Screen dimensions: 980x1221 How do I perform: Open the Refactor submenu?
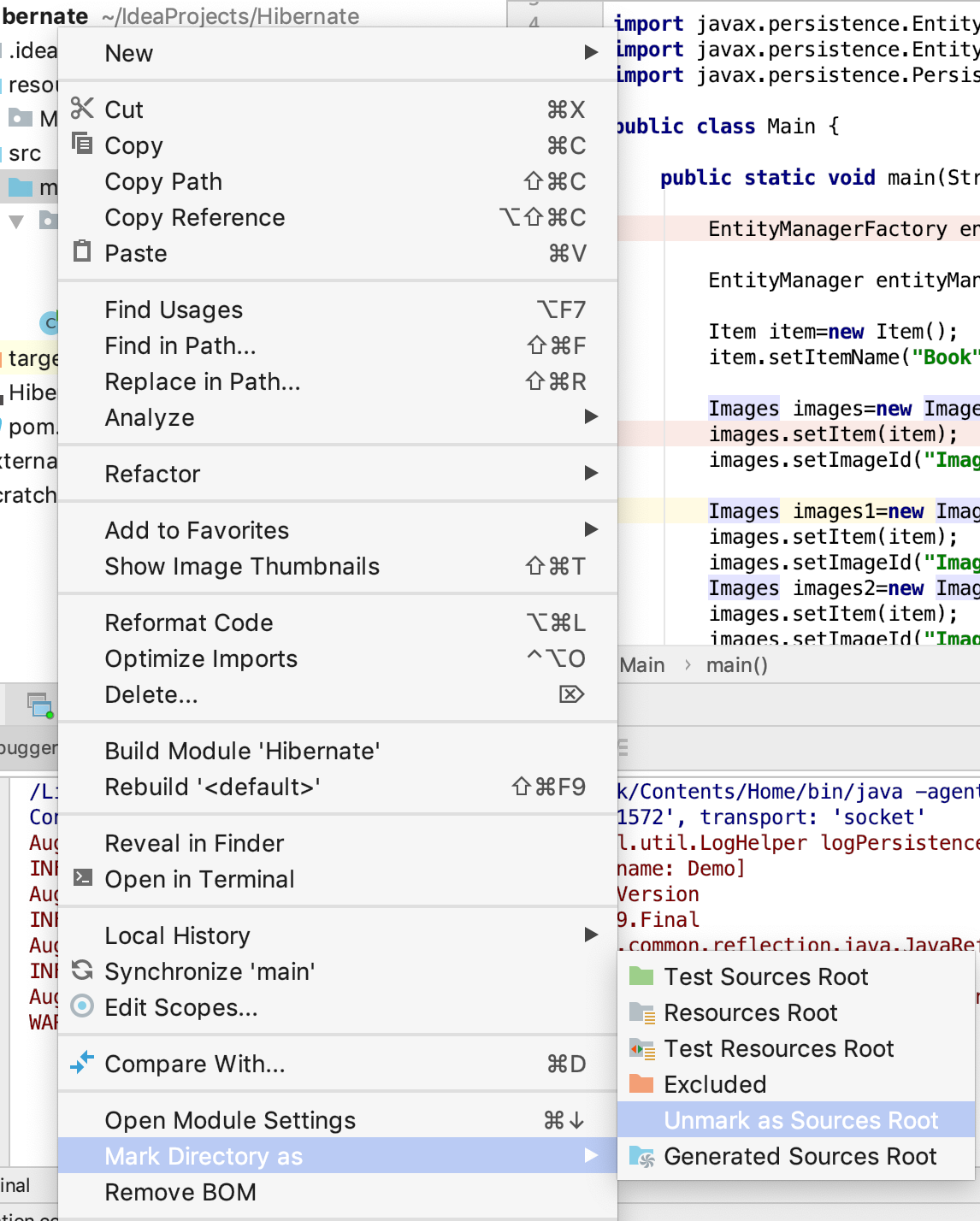[591, 474]
